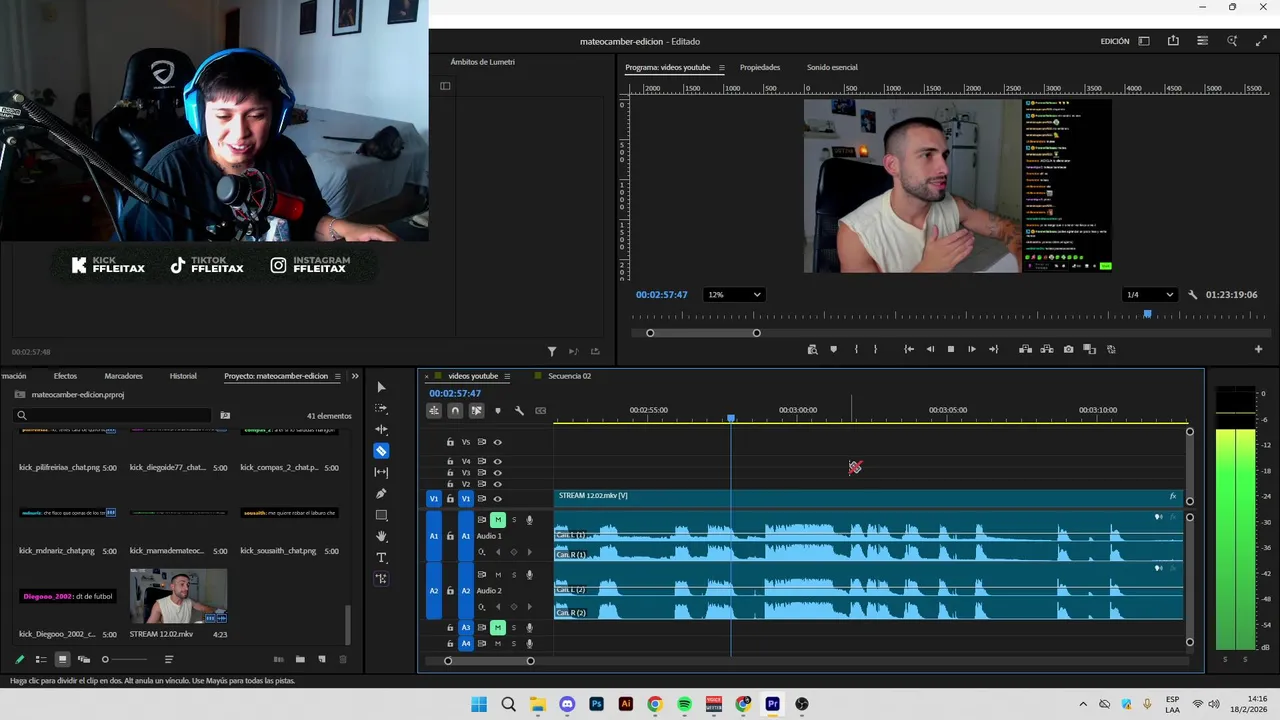Open the Efectos tab
Viewport: 1280px width, 720px height.
(65, 376)
